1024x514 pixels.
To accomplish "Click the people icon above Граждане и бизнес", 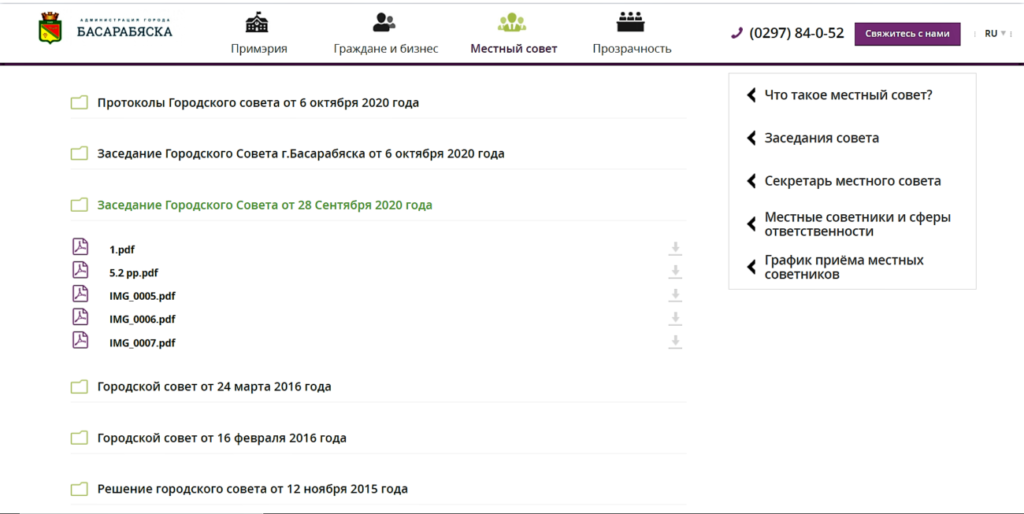I will (x=384, y=22).
